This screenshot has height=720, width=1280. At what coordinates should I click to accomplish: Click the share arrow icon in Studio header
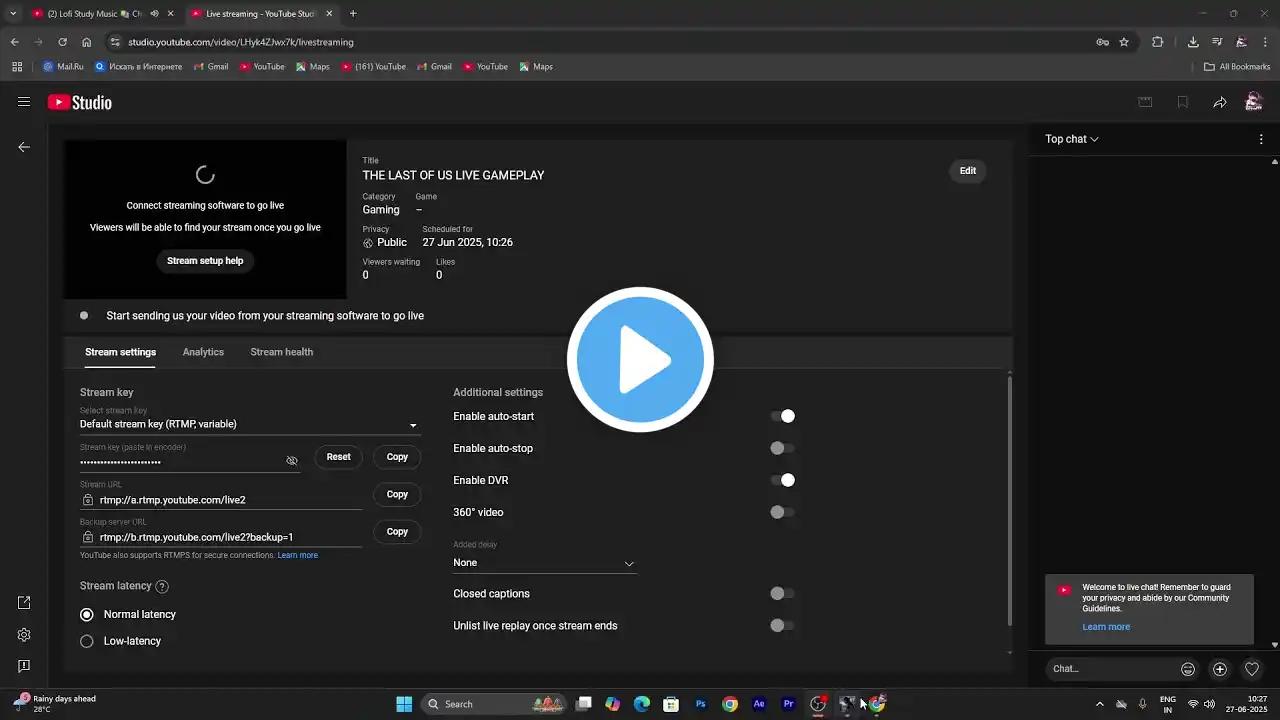[1220, 102]
